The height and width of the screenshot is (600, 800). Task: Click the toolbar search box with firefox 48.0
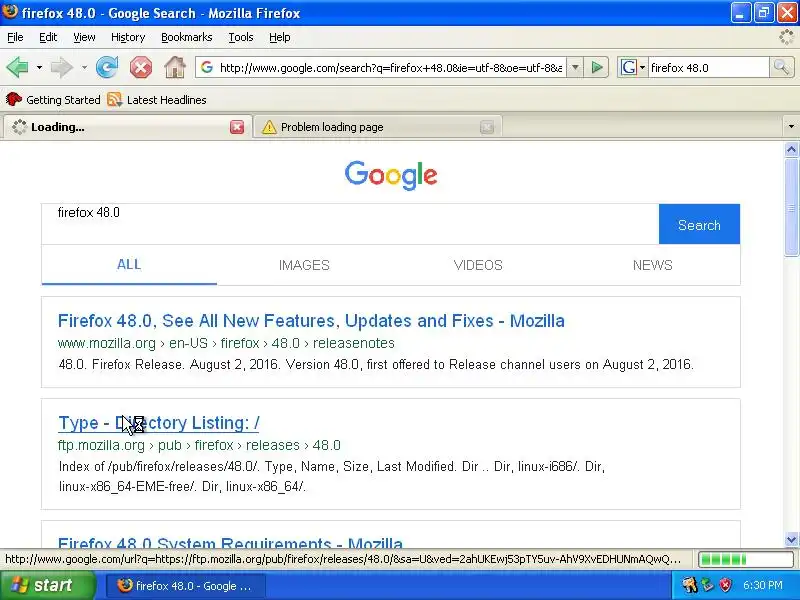708,67
